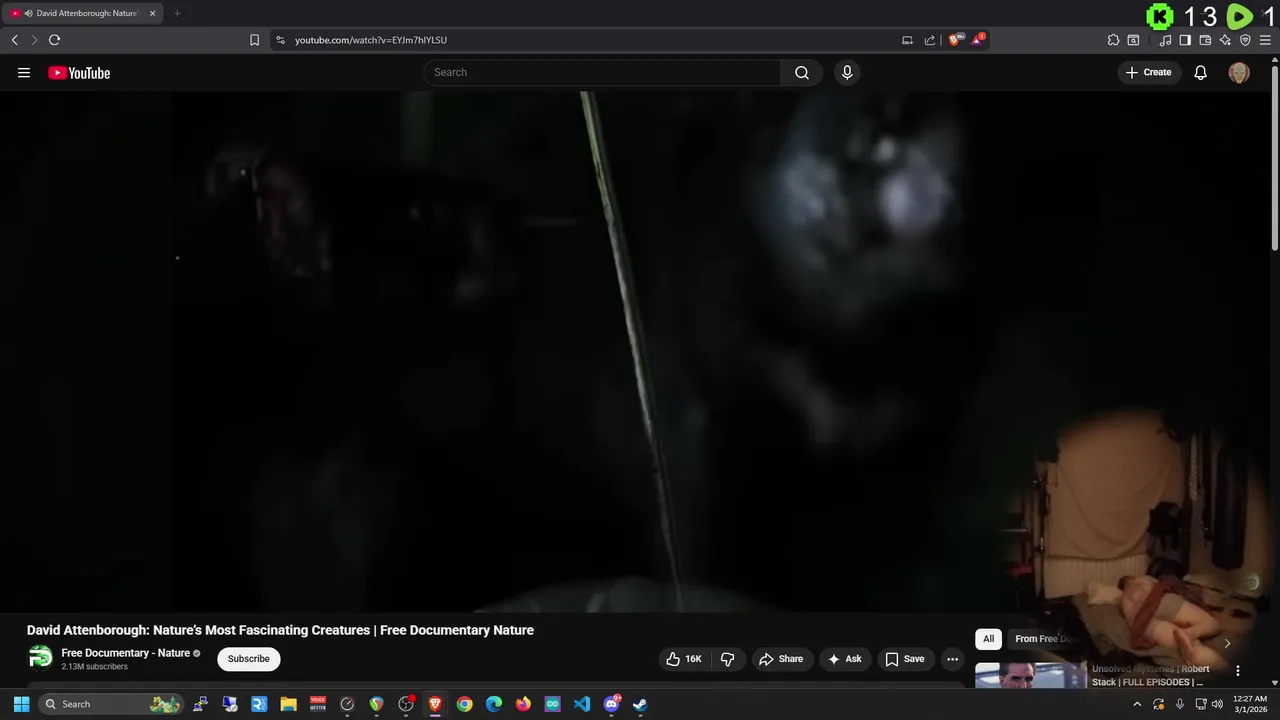Image resolution: width=1280 pixels, height=720 pixels.
Task: Open the volume control in the system tray
Action: click(x=1217, y=704)
